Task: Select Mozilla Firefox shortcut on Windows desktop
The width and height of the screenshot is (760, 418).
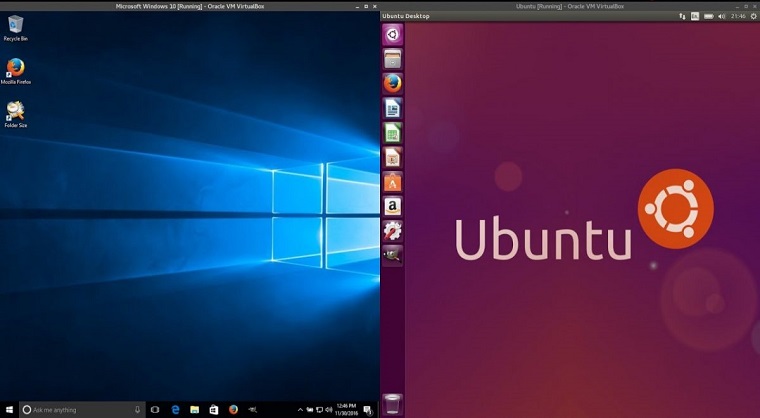Action: (16, 71)
